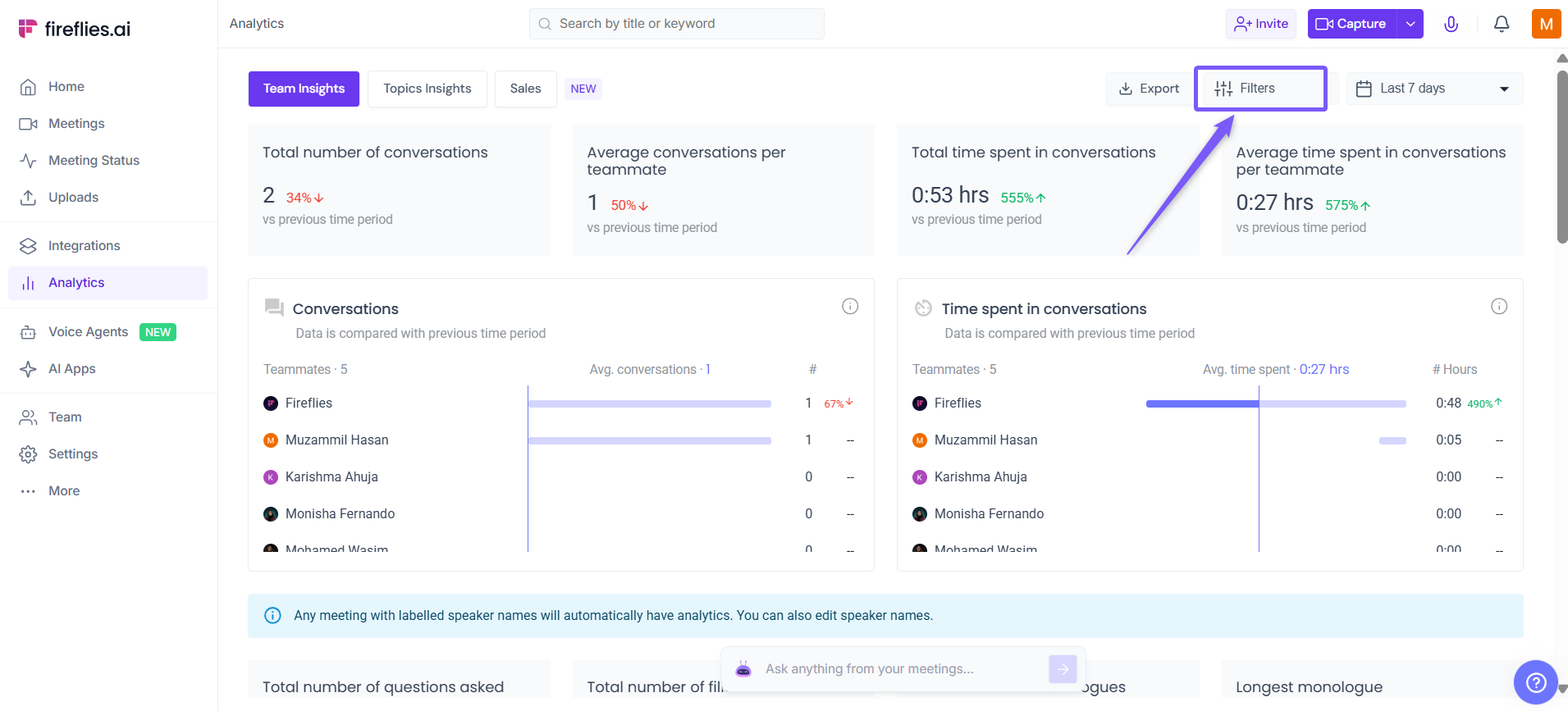Screen dimensions: 1568x711
Task: Open notifications bell icon
Action: click(1501, 24)
